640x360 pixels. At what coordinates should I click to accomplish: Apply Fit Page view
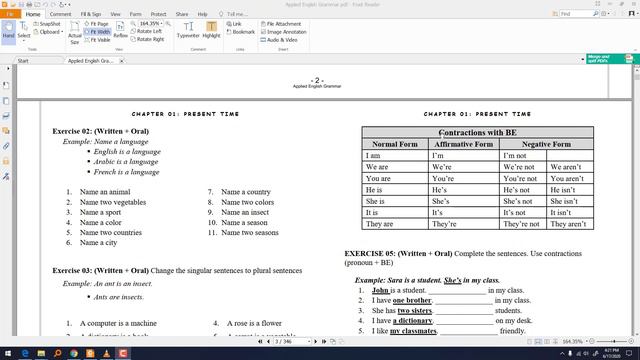coord(96,24)
